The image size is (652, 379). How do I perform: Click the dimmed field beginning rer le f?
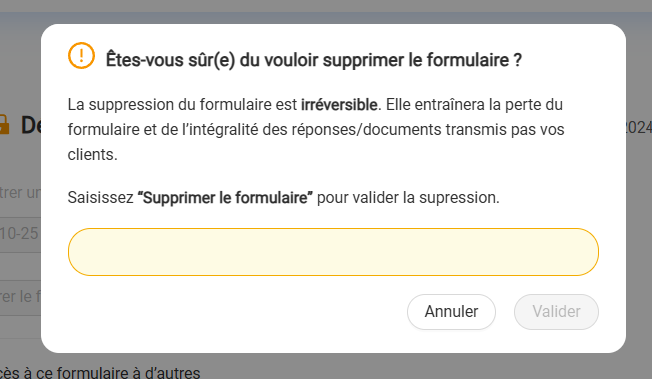tap(20, 297)
